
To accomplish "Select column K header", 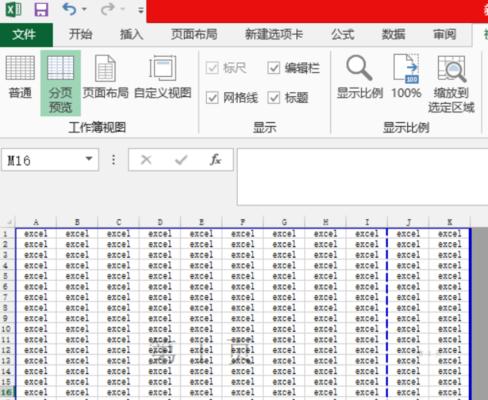I will (449, 222).
